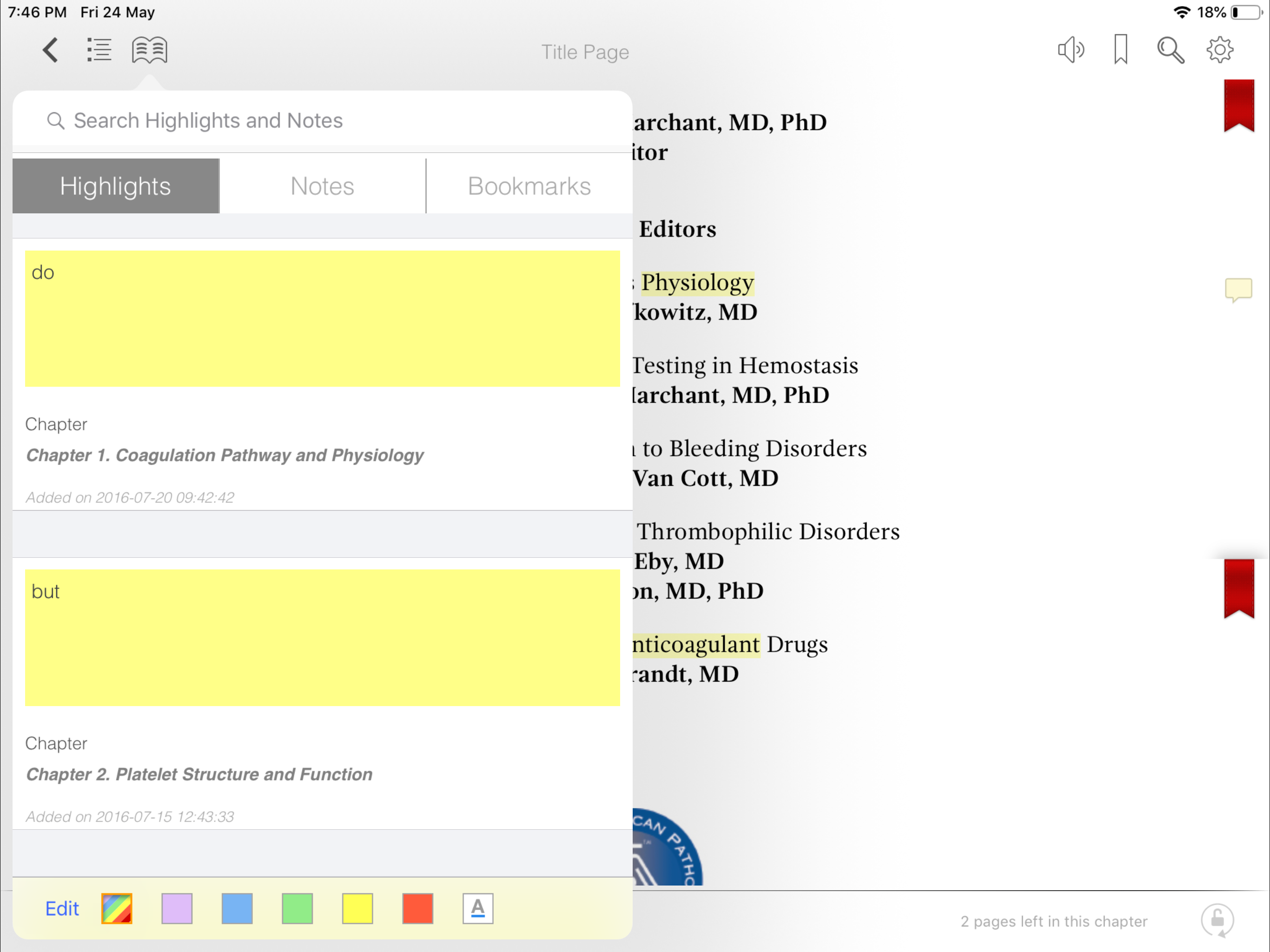Bookmark this page with the bookmark outline icon

coord(1120,51)
